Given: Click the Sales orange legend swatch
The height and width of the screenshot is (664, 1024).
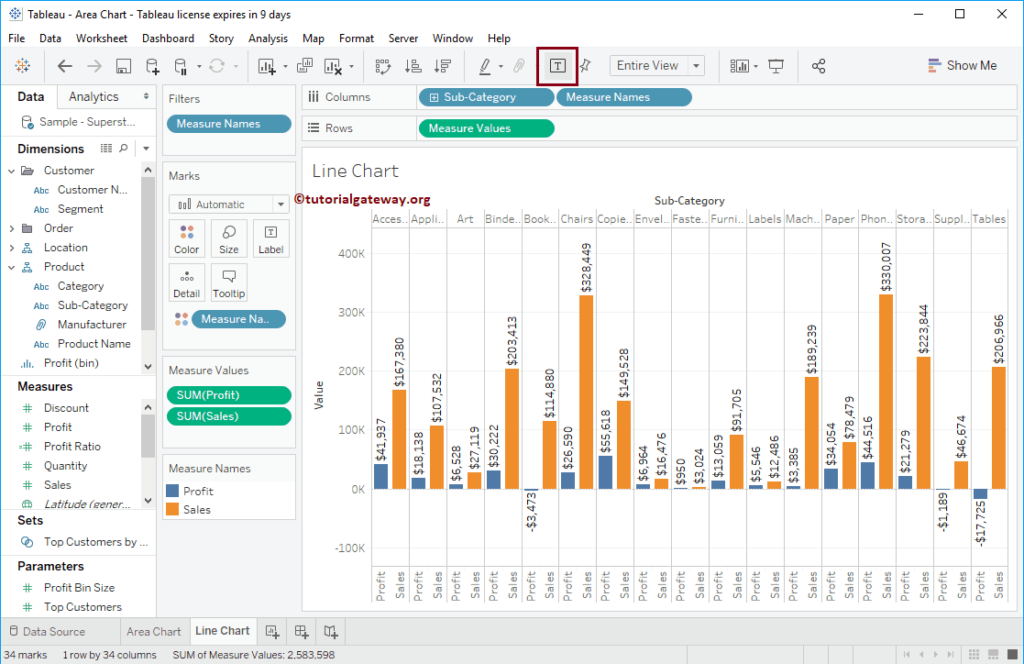Looking at the screenshot, I should coord(172,509).
